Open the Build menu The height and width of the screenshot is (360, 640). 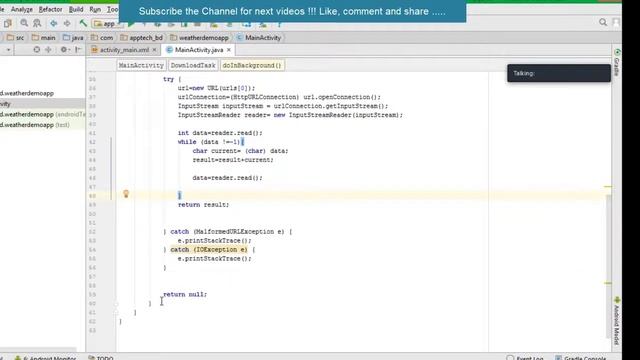pyautogui.click(x=76, y=9)
